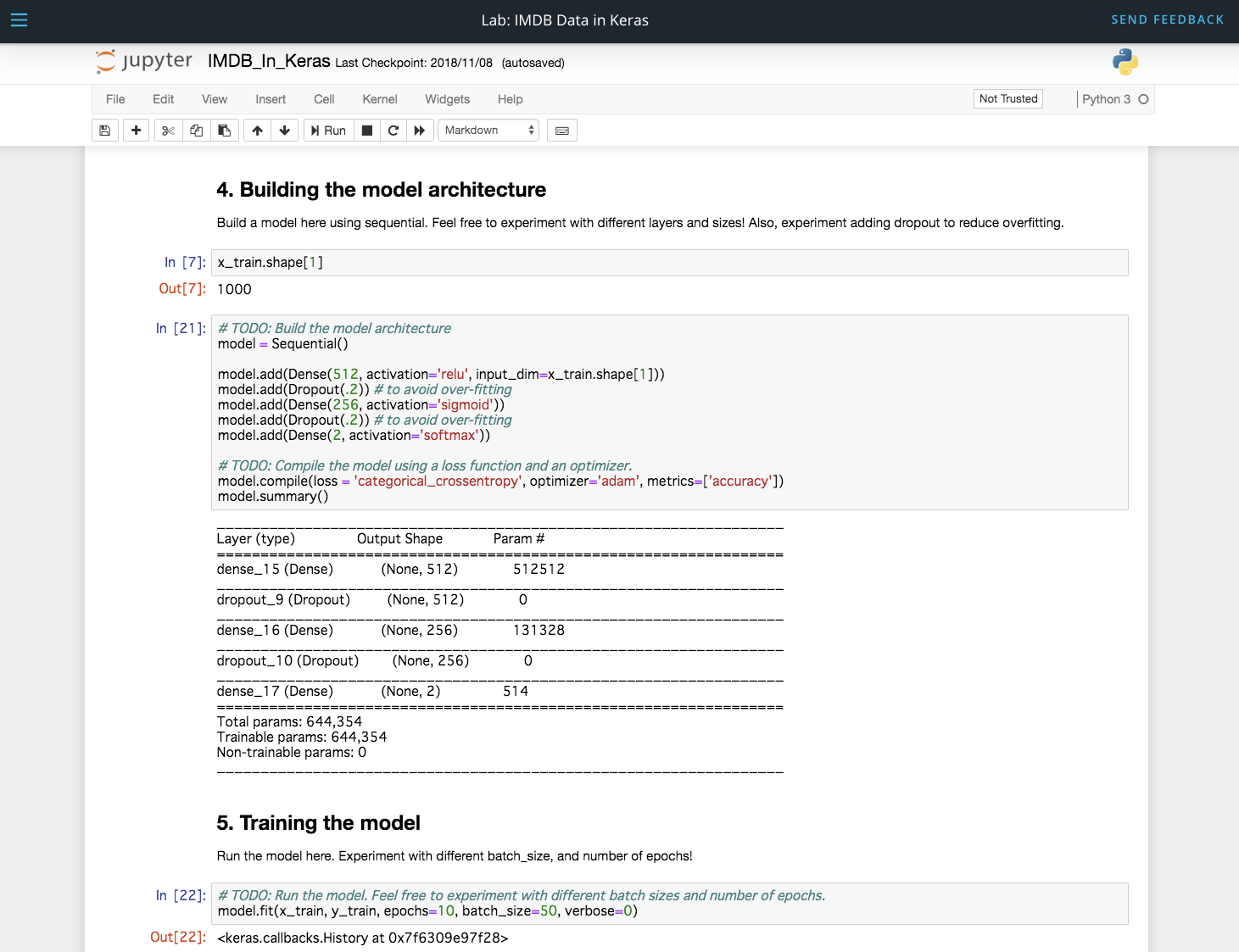The image size is (1239, 952).
Task: Click the In [7] prompt
Action: tap(185, 263)
